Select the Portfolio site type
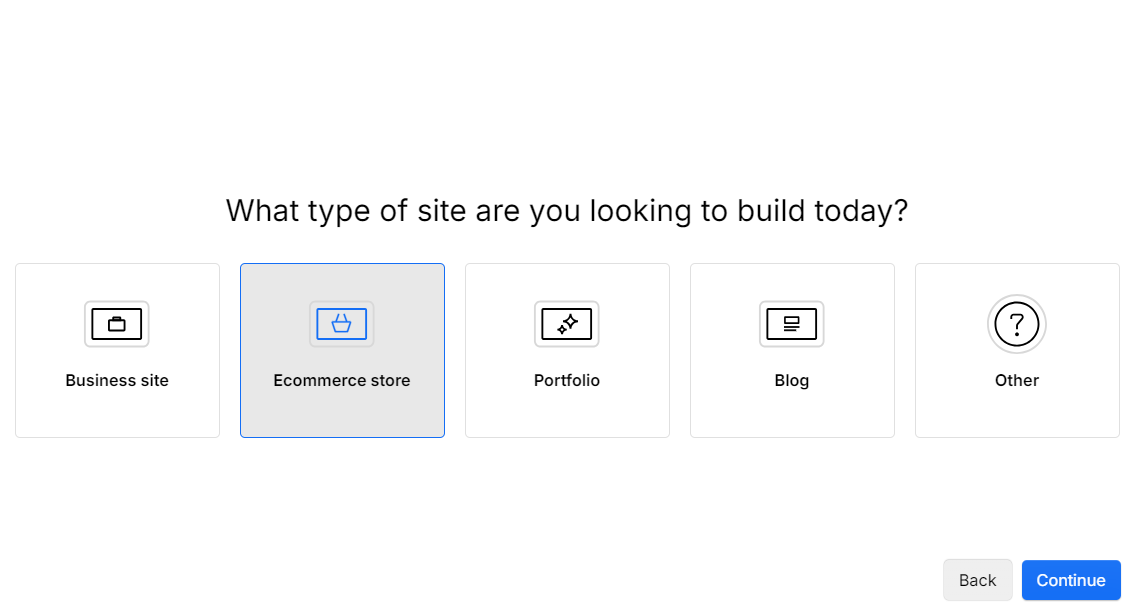The width and height of the screenshot is (1134, 611). (x=567, y=350)
